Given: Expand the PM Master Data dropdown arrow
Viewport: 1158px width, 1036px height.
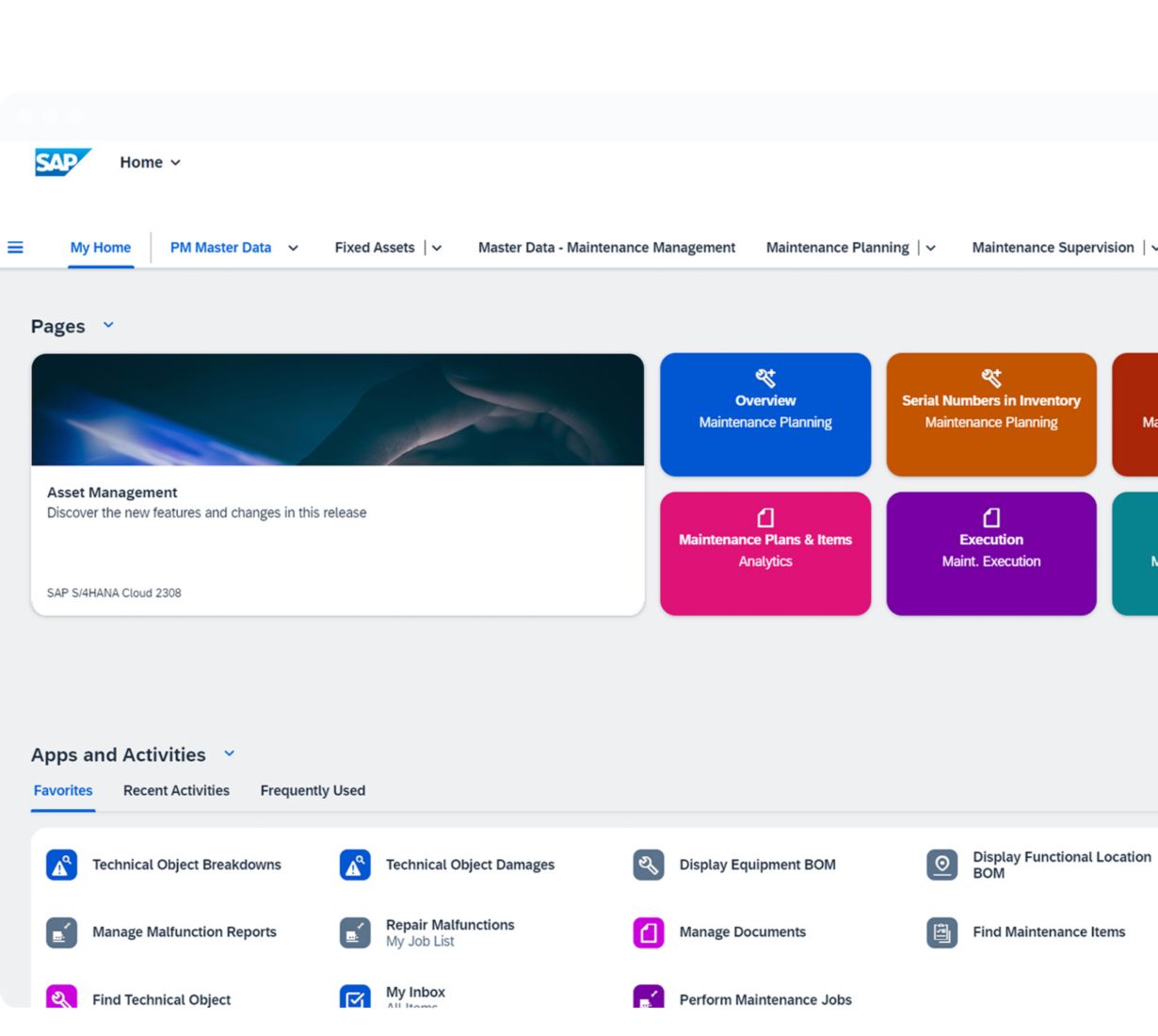Looking at the screenshot, I should point(293,249).
